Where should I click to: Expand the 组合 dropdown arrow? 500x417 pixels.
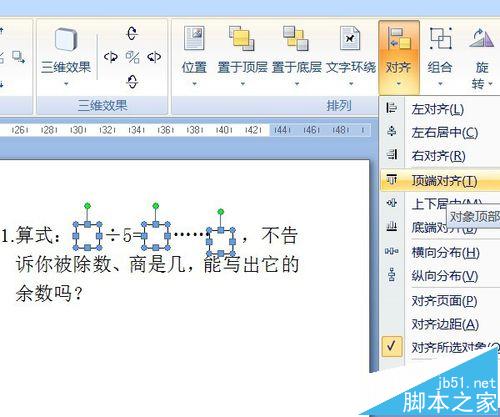click(440, 84)
